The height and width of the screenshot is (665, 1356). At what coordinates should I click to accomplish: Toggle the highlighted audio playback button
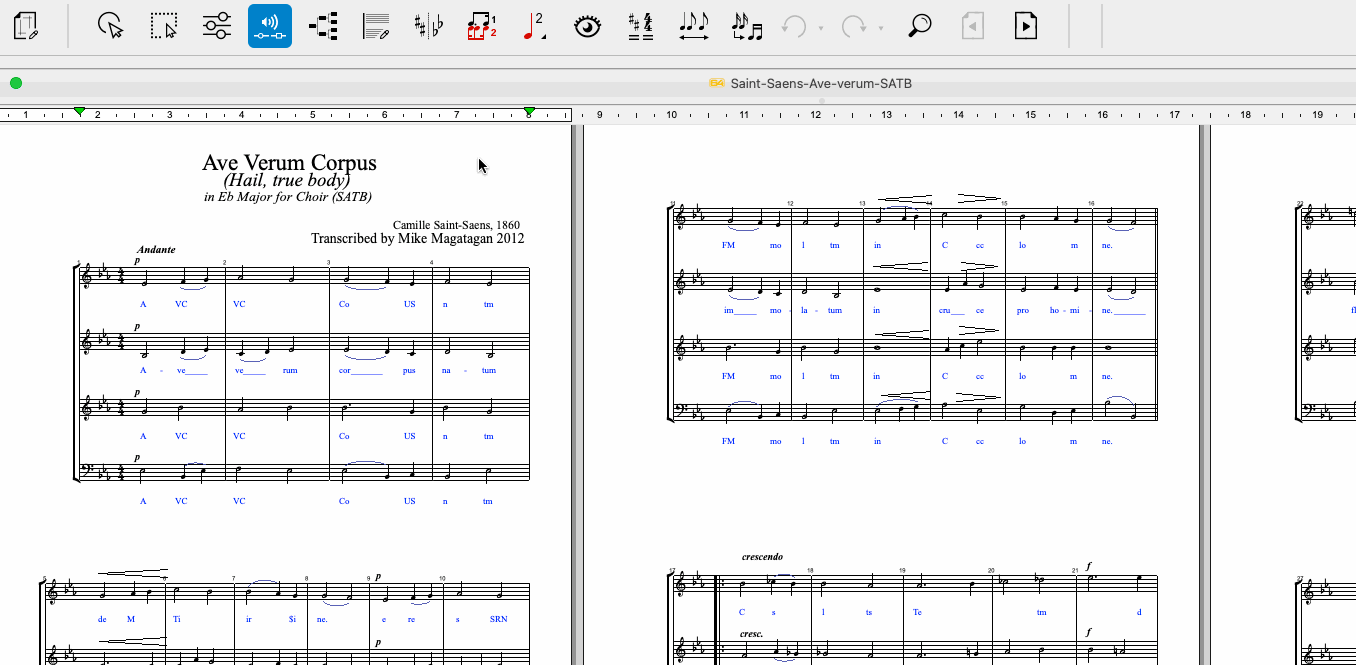coord(270,26)
